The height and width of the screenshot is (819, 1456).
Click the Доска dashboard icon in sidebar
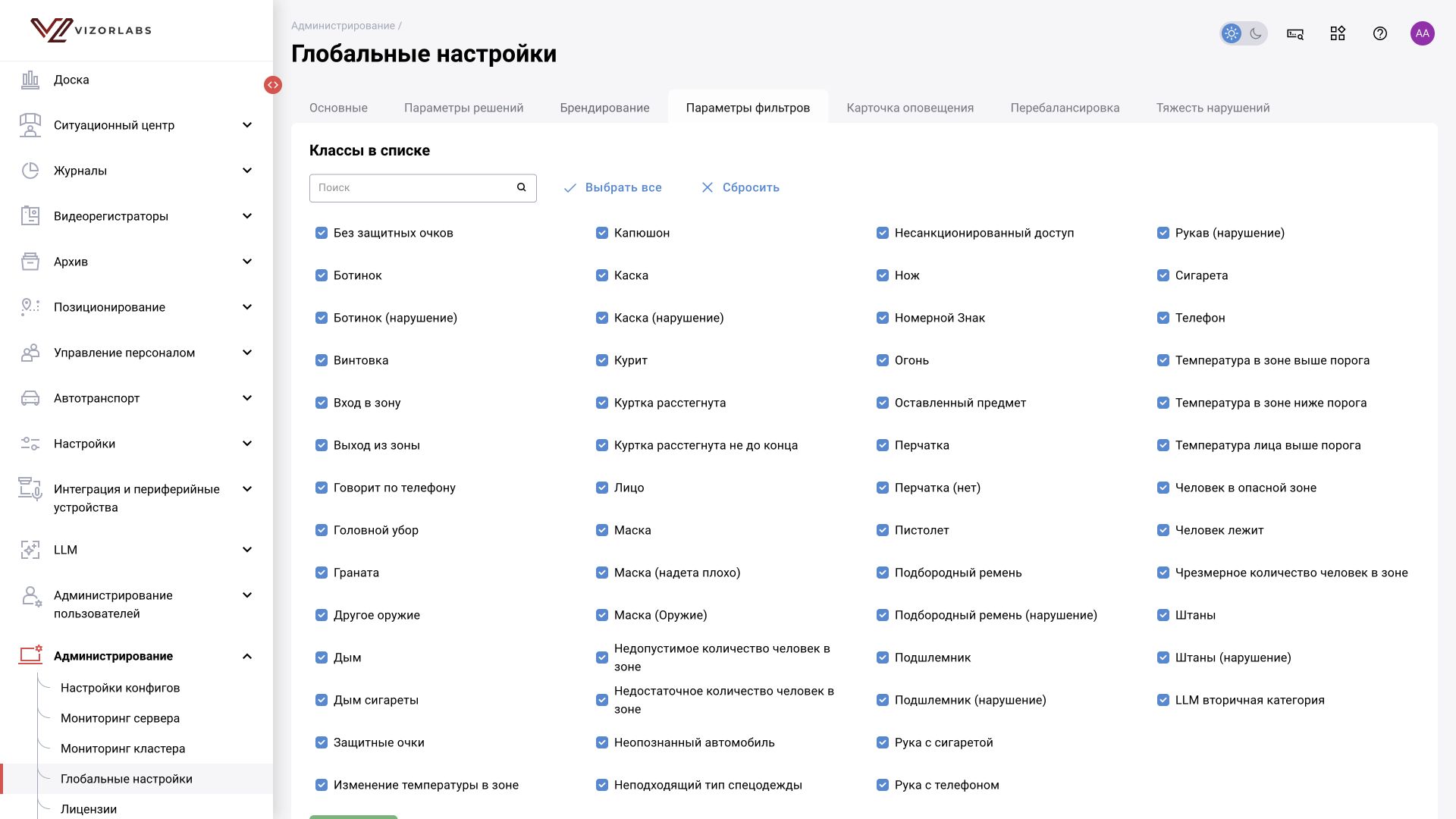(x=30, y=80)
